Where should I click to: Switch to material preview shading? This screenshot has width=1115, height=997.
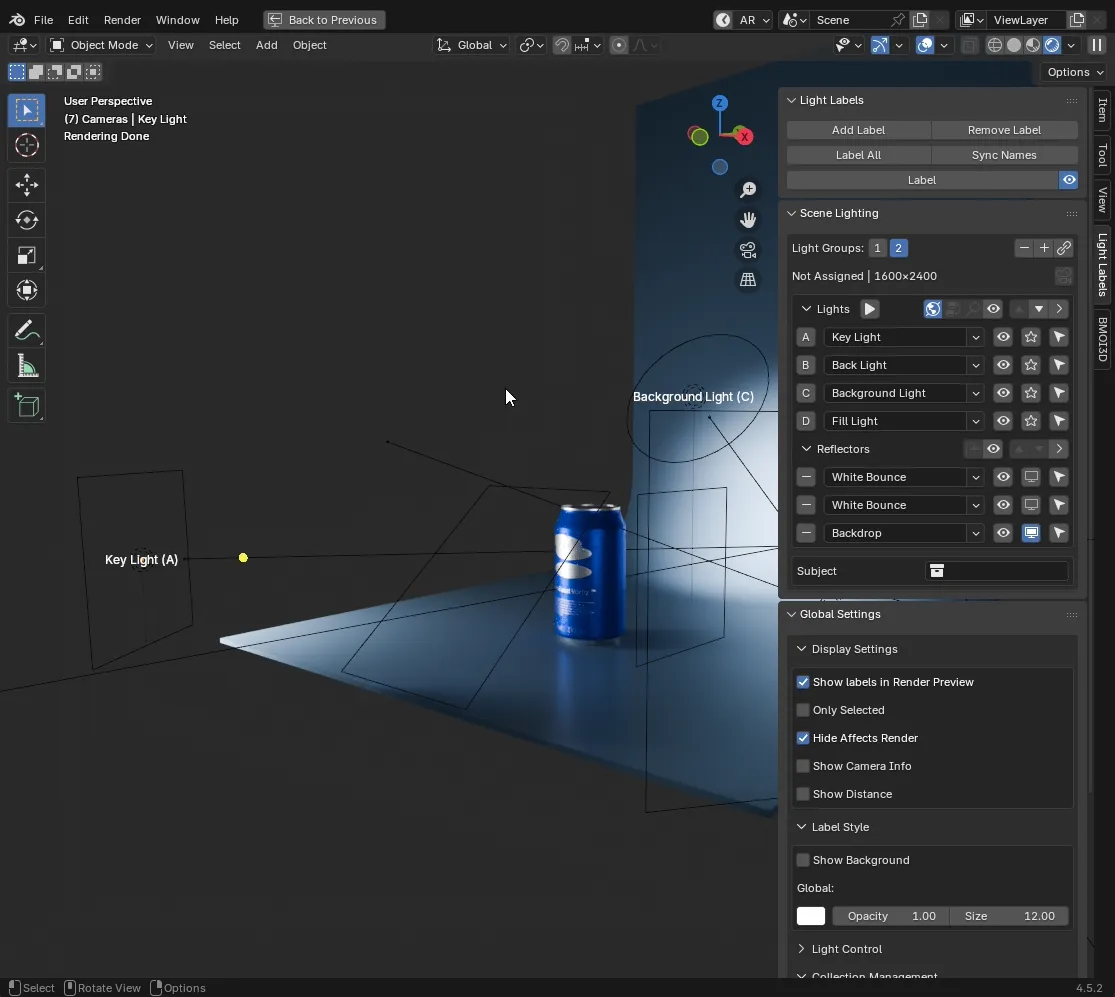point(1033,45)
